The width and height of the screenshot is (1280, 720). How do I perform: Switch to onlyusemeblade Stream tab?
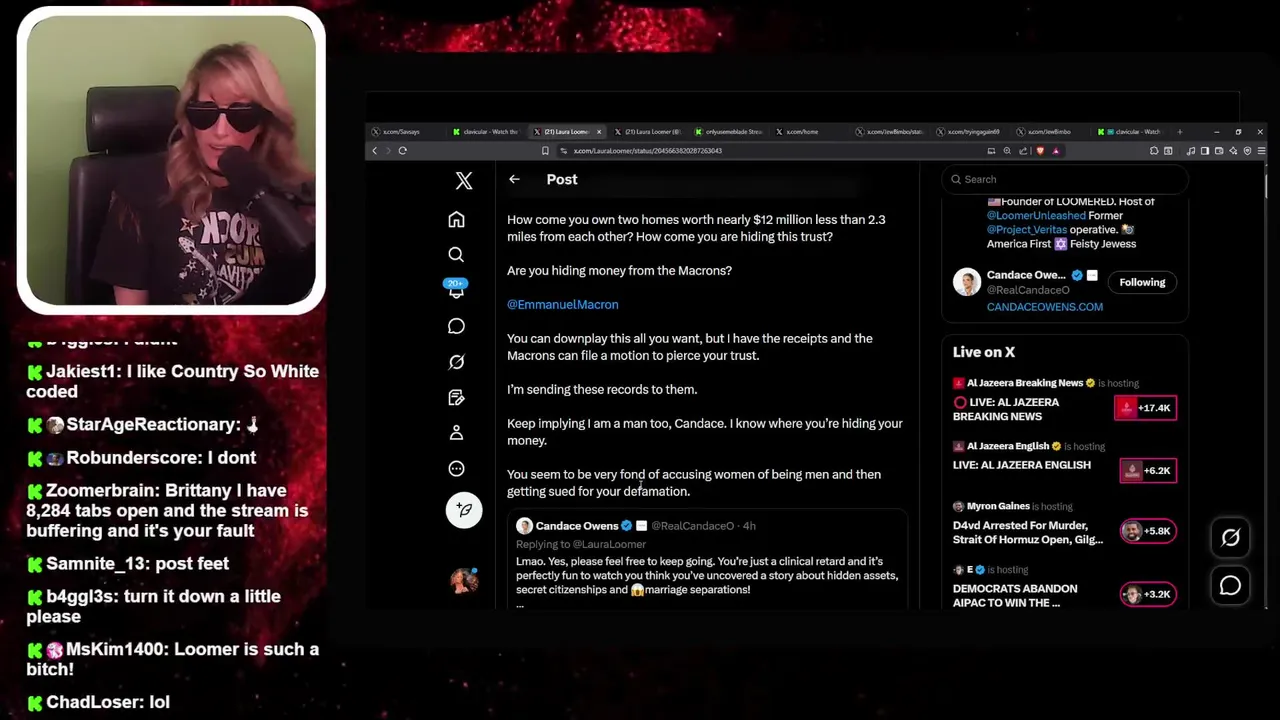[729, 132]
